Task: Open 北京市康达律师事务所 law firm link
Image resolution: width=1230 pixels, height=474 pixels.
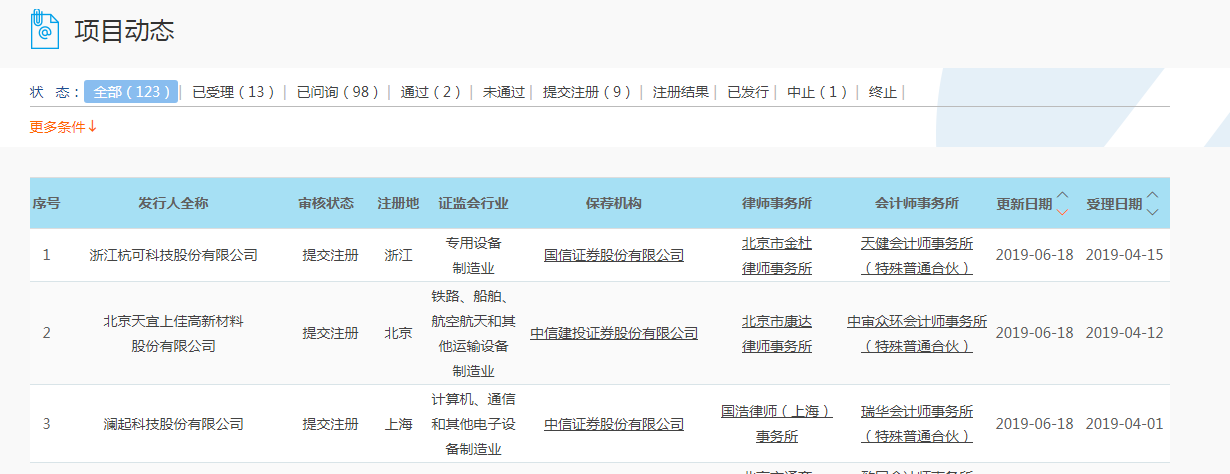Action: (x=777, y=333)
